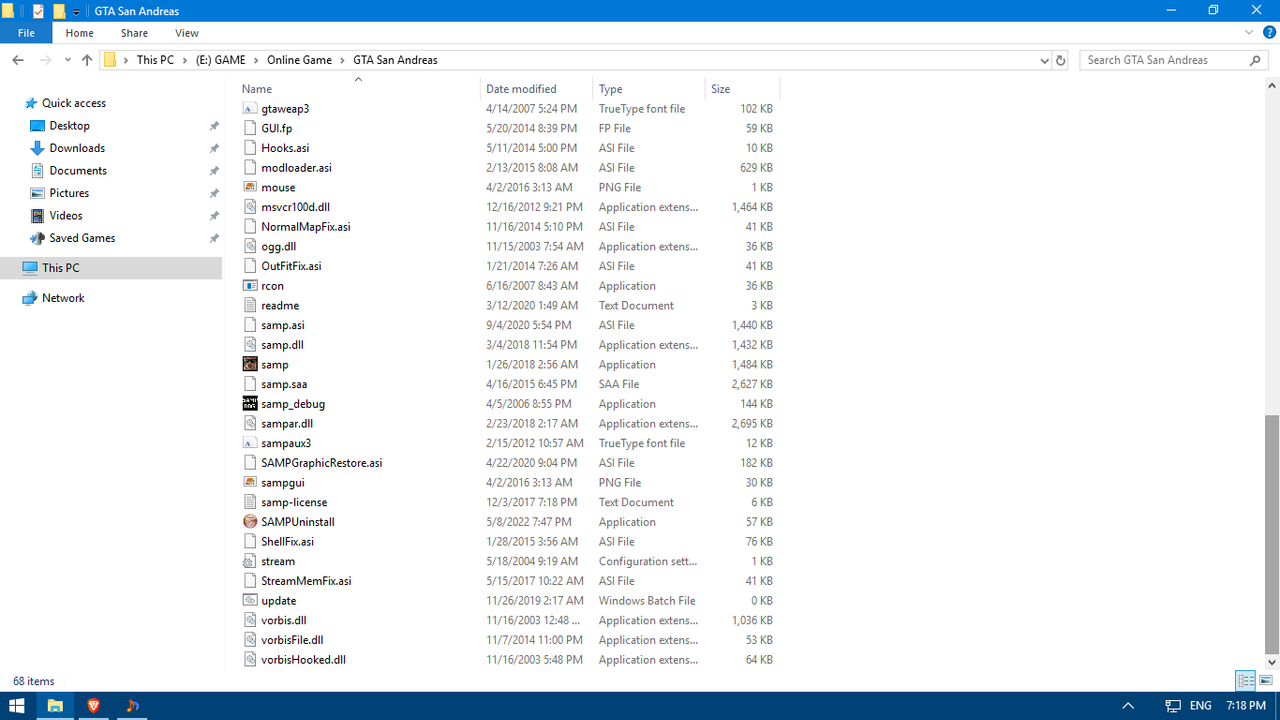Viewport: 1280px width, 720px height.
Task: Open the File menu
Action: click(26, 33)
